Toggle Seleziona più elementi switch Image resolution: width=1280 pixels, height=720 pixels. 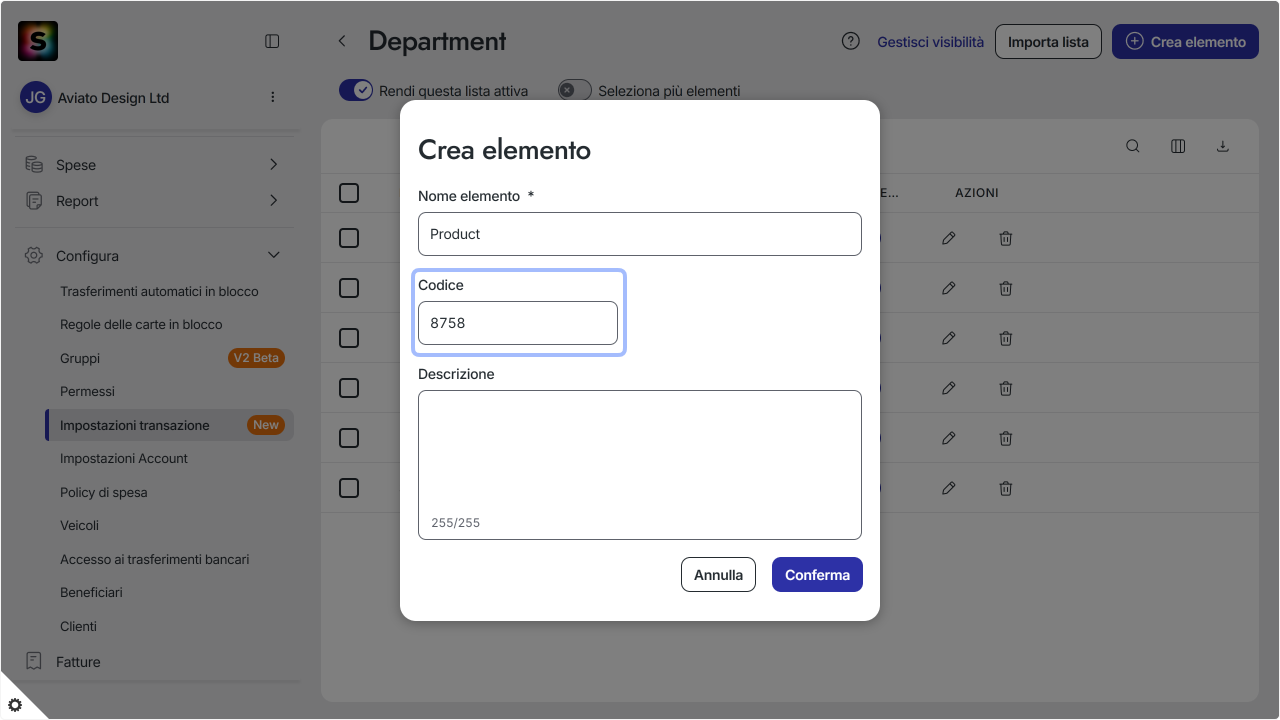575,90
